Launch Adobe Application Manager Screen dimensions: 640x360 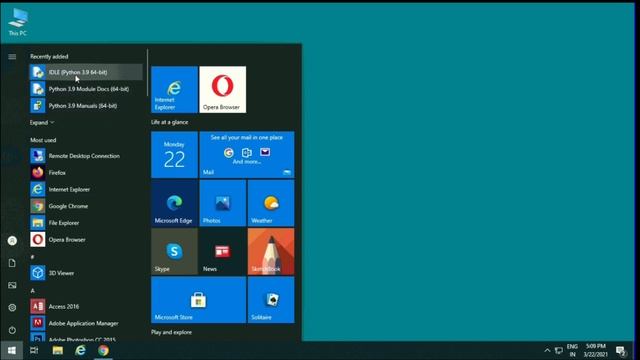click(x=86, y=323)
